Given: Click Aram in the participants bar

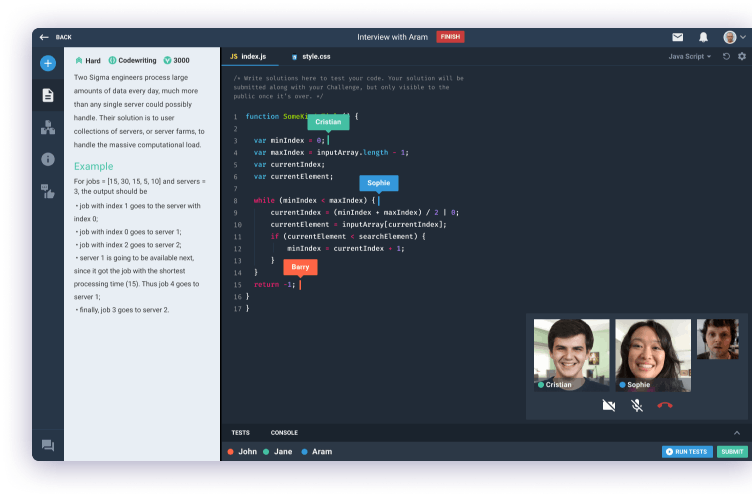Looking at the screenshot, I should [x=317, y=452].
